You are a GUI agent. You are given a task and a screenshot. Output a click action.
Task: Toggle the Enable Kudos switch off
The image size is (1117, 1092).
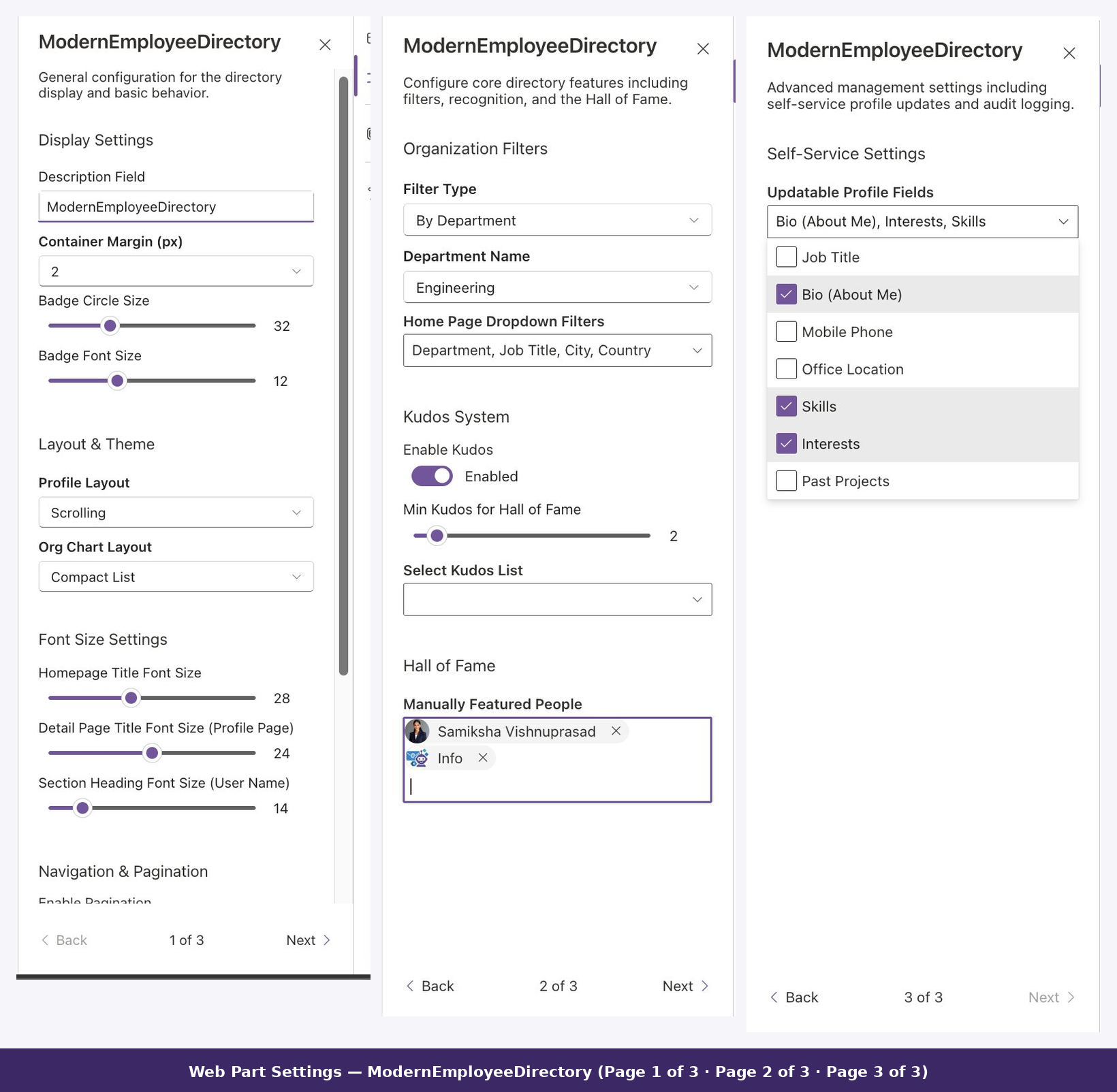click(432, 477)
